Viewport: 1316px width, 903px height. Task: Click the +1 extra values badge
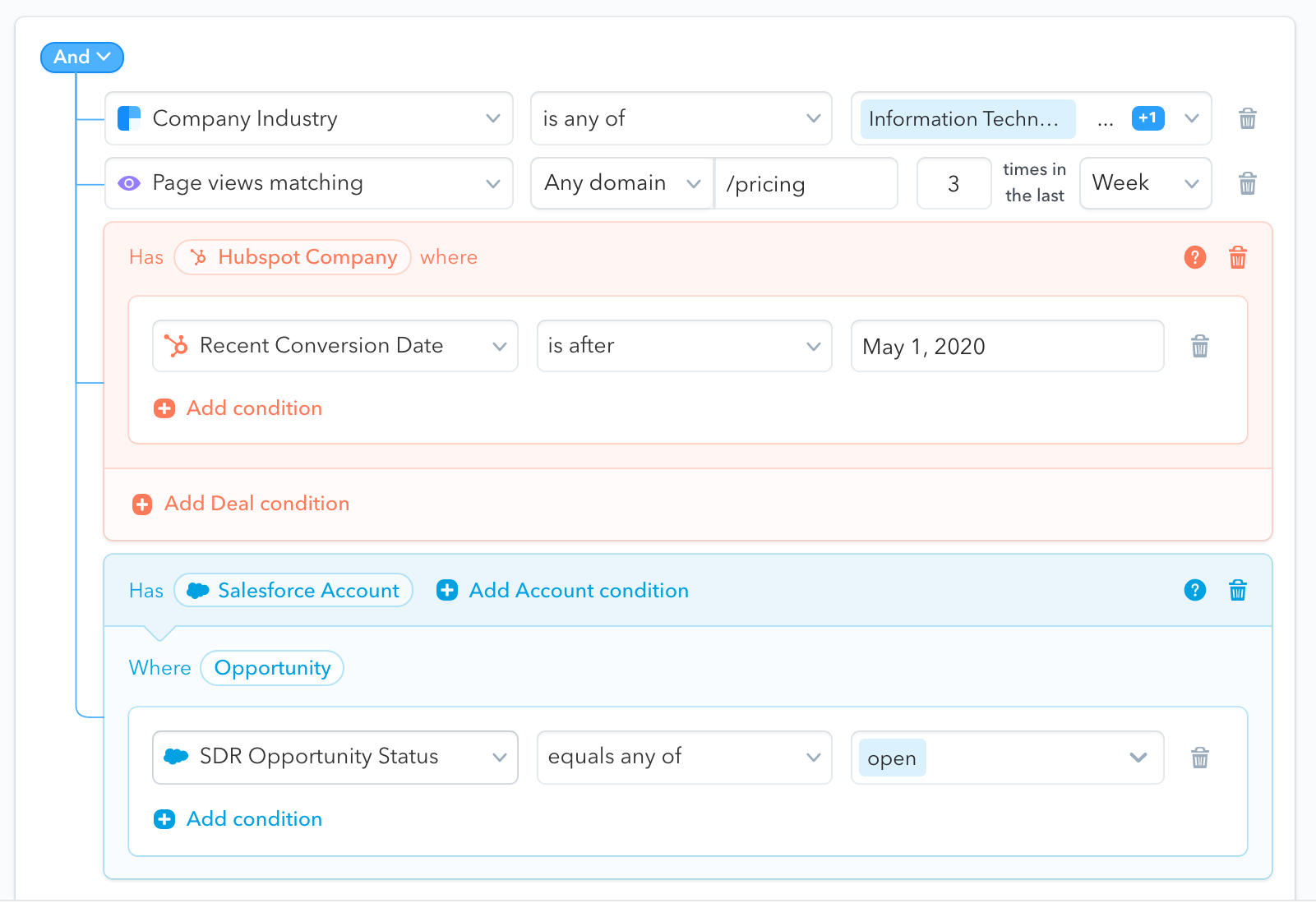point(1147,118)
